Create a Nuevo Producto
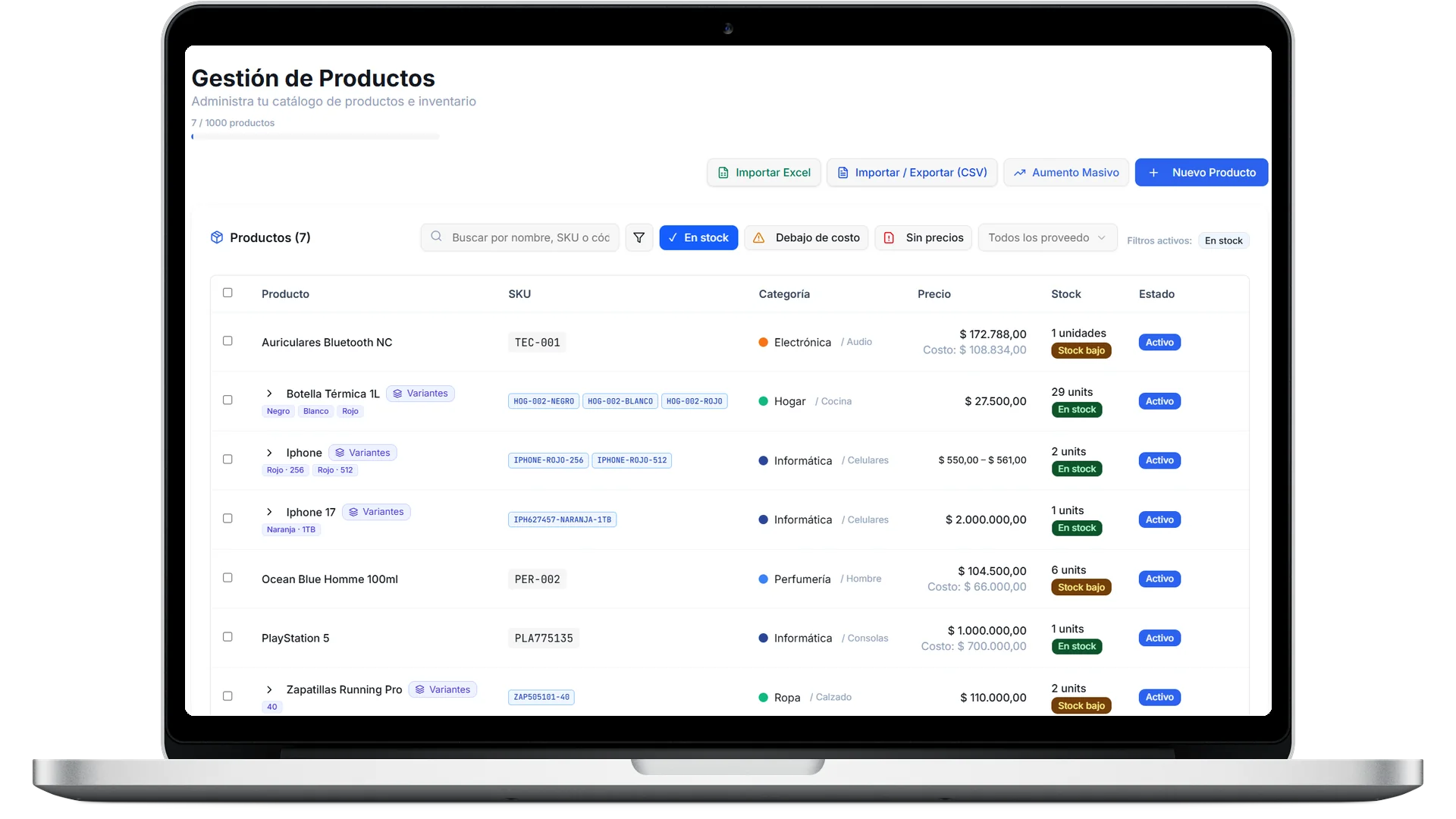 1201,173
